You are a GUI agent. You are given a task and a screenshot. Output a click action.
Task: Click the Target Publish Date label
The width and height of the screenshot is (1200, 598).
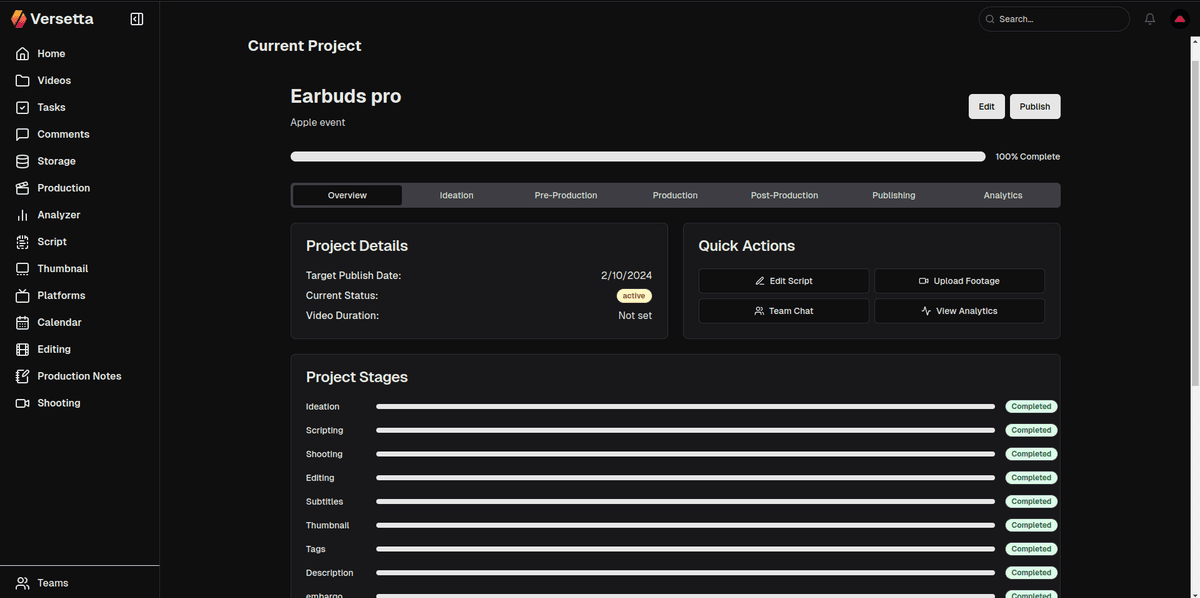coord(354,275)
